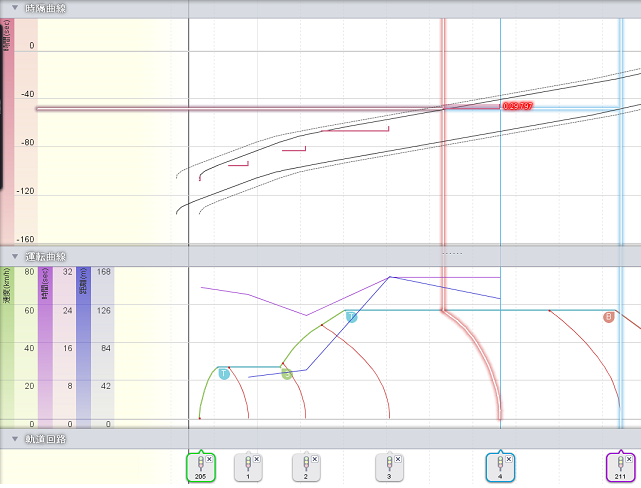Screen dimensions: 641x488
Task: Click the "-120" time axis value
Action: 25,191
